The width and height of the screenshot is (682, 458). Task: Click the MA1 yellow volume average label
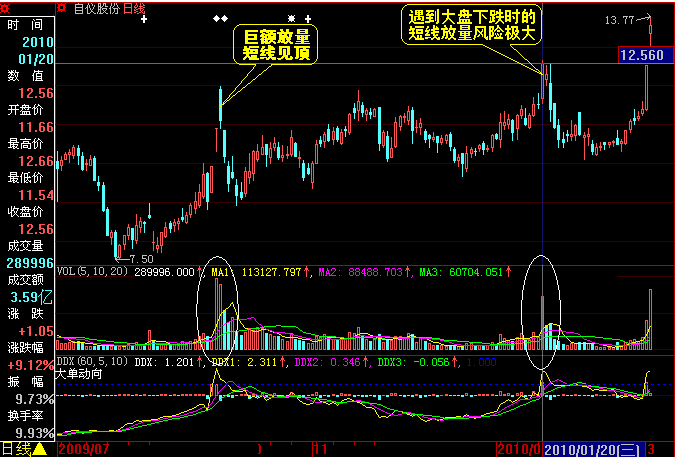(x=220, y=272)
